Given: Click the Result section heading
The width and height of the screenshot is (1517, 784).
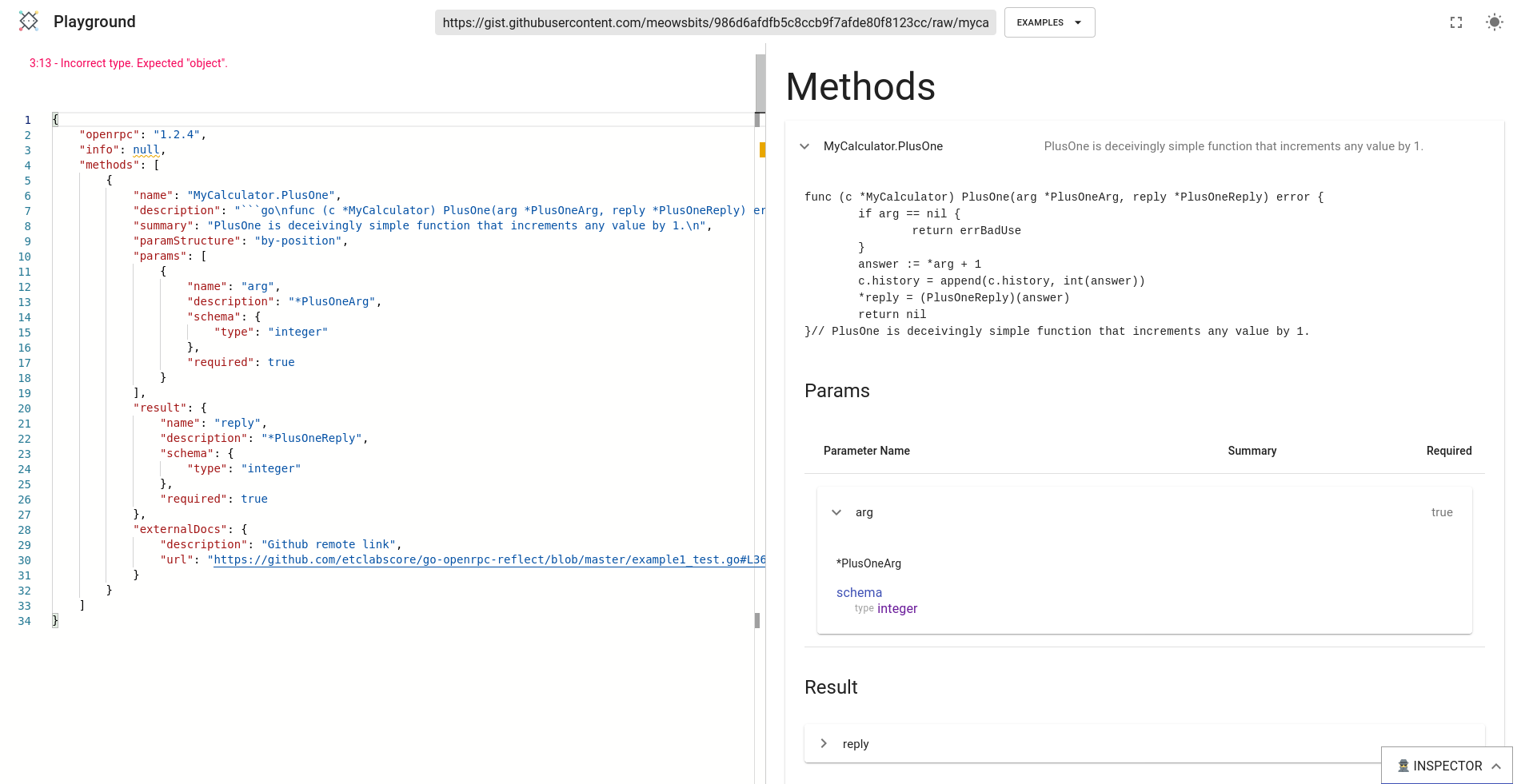Looking at the screenshot, I should click(831, 687).
